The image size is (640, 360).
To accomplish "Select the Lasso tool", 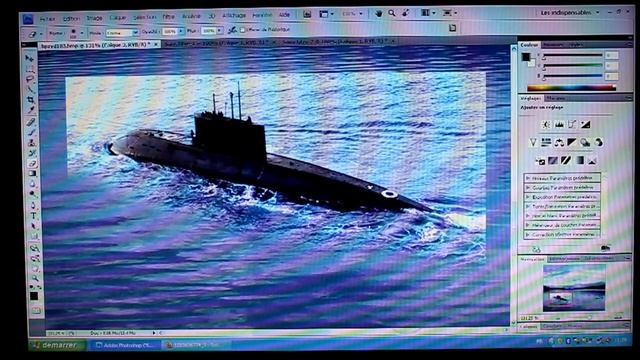I will coord(30,79).
